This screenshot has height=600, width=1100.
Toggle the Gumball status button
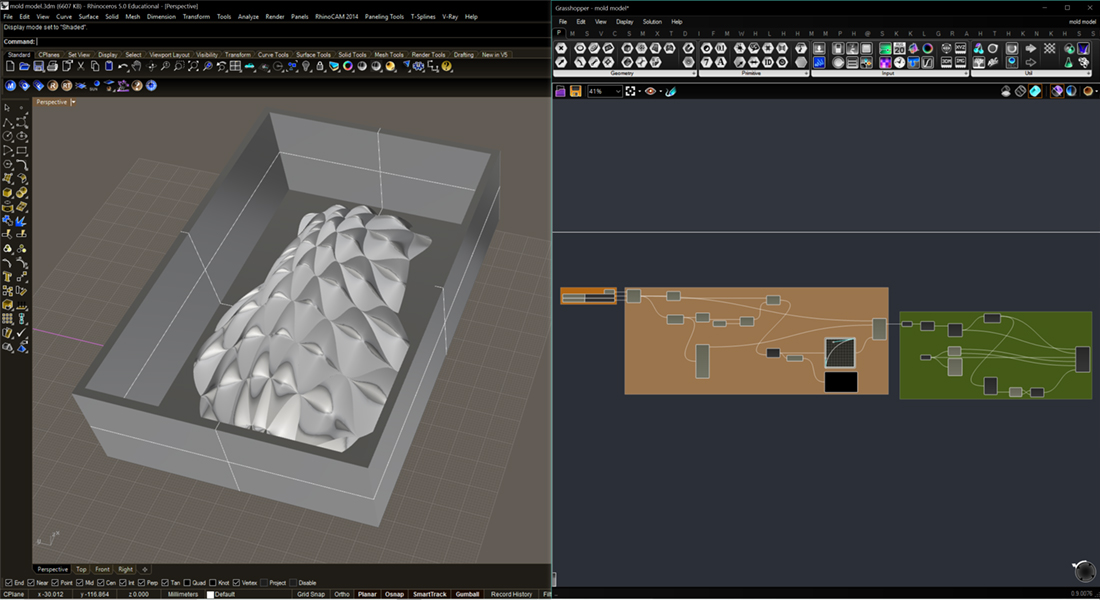click(x=467, y=594)
